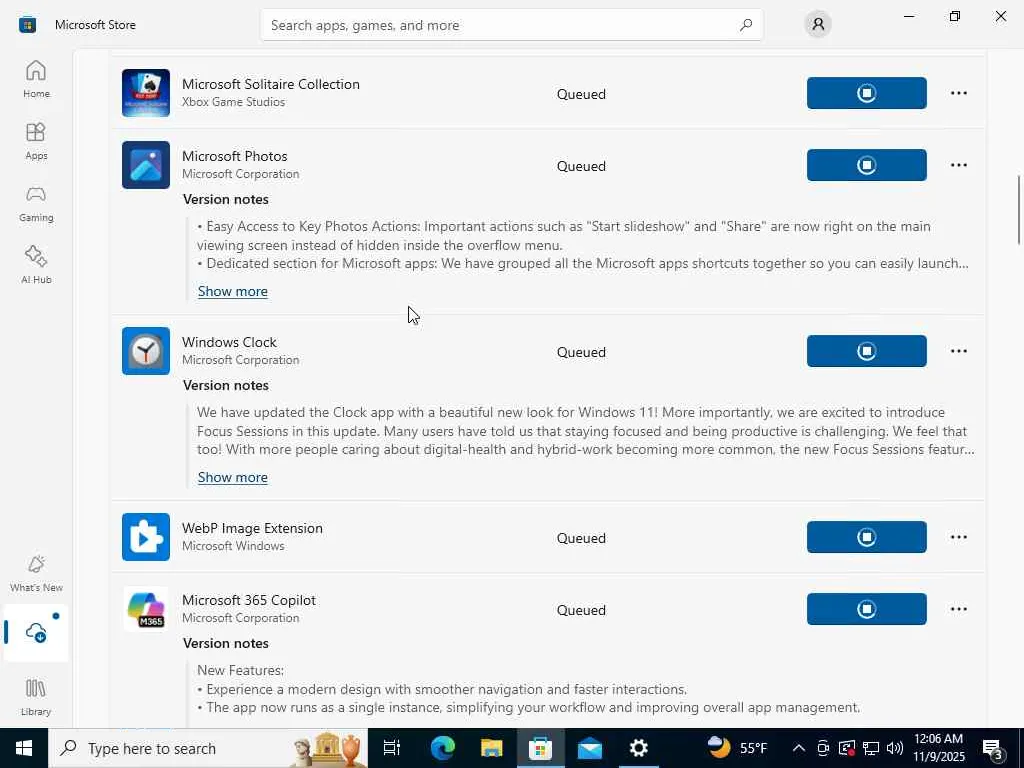Click the Xbox Game Studios publisher text
Image resolution: width=1024 pixels, height=768 pixels.
pos(233,102)
